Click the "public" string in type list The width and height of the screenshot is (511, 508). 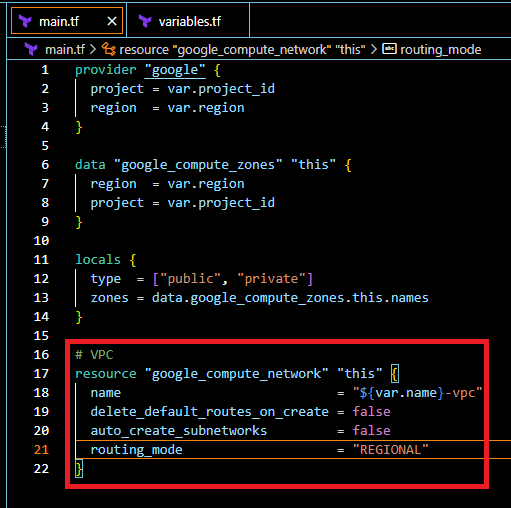(x=190, y=279)
